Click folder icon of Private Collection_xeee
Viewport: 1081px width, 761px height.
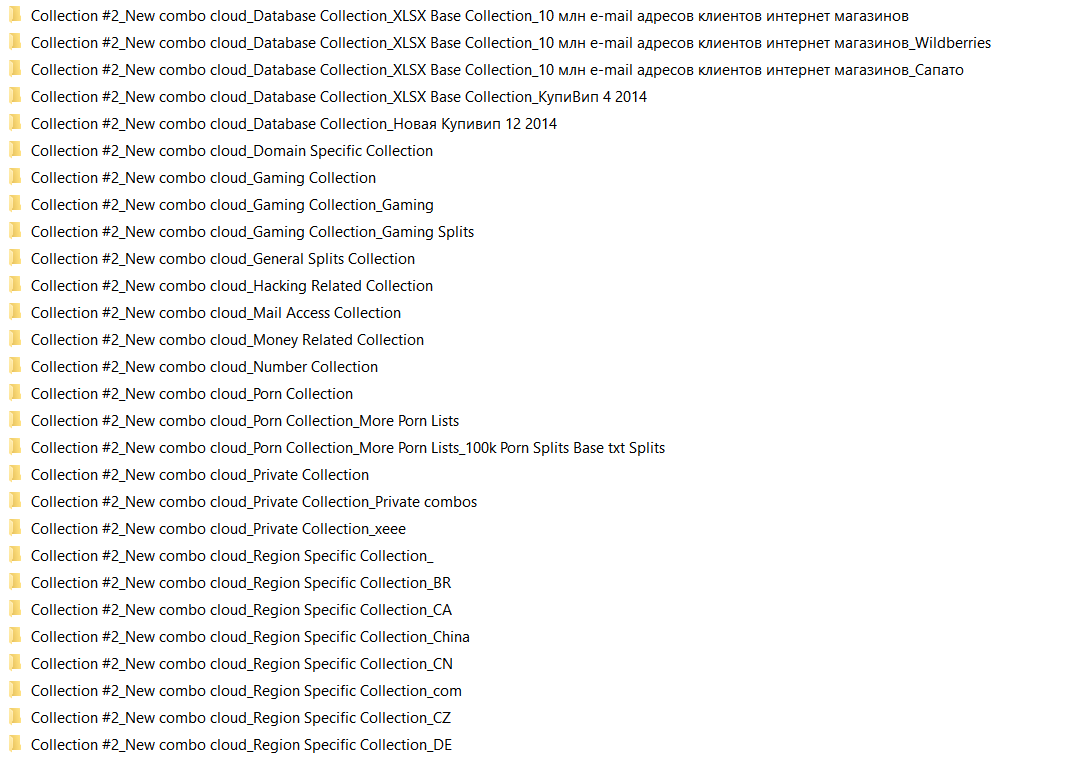click(15, 528)
